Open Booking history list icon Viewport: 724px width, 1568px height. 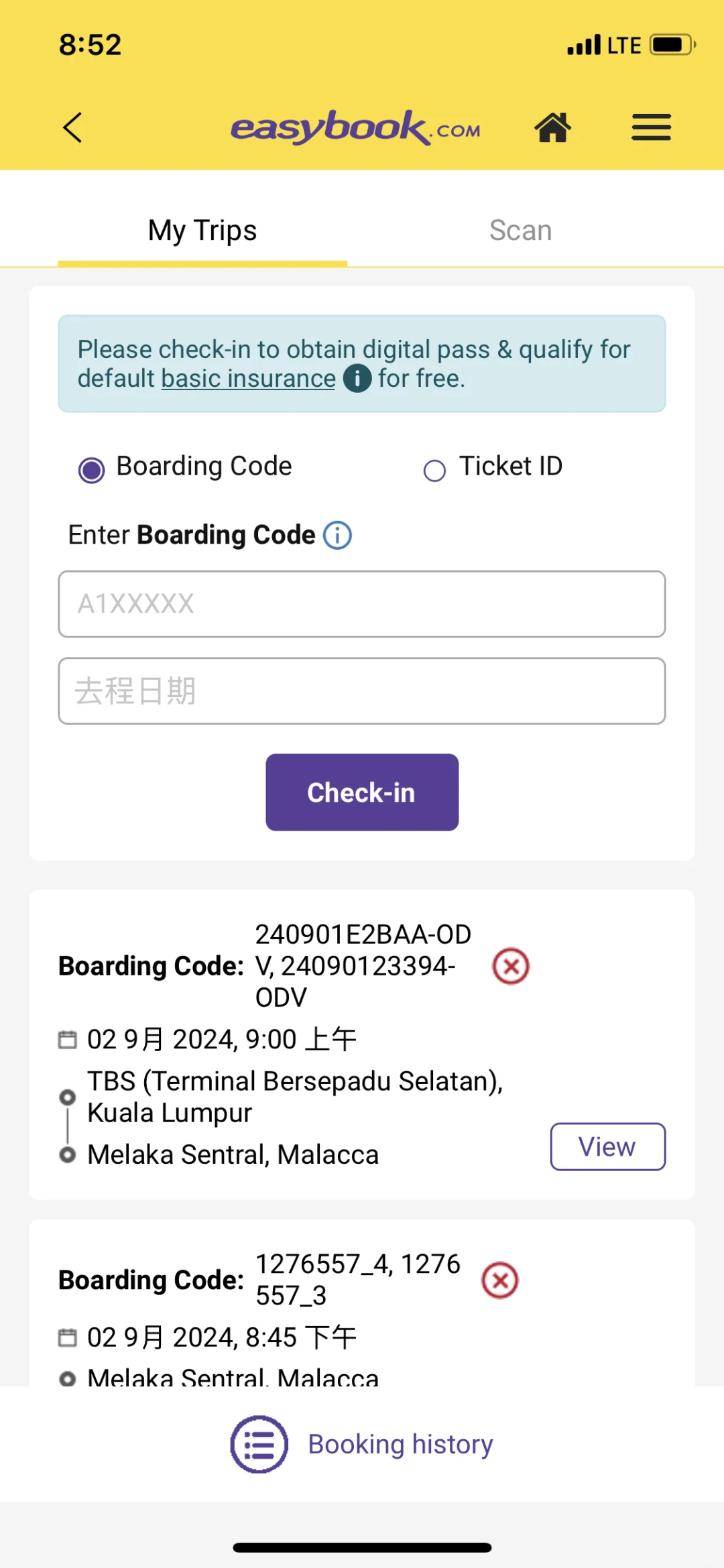(259, 1444)
